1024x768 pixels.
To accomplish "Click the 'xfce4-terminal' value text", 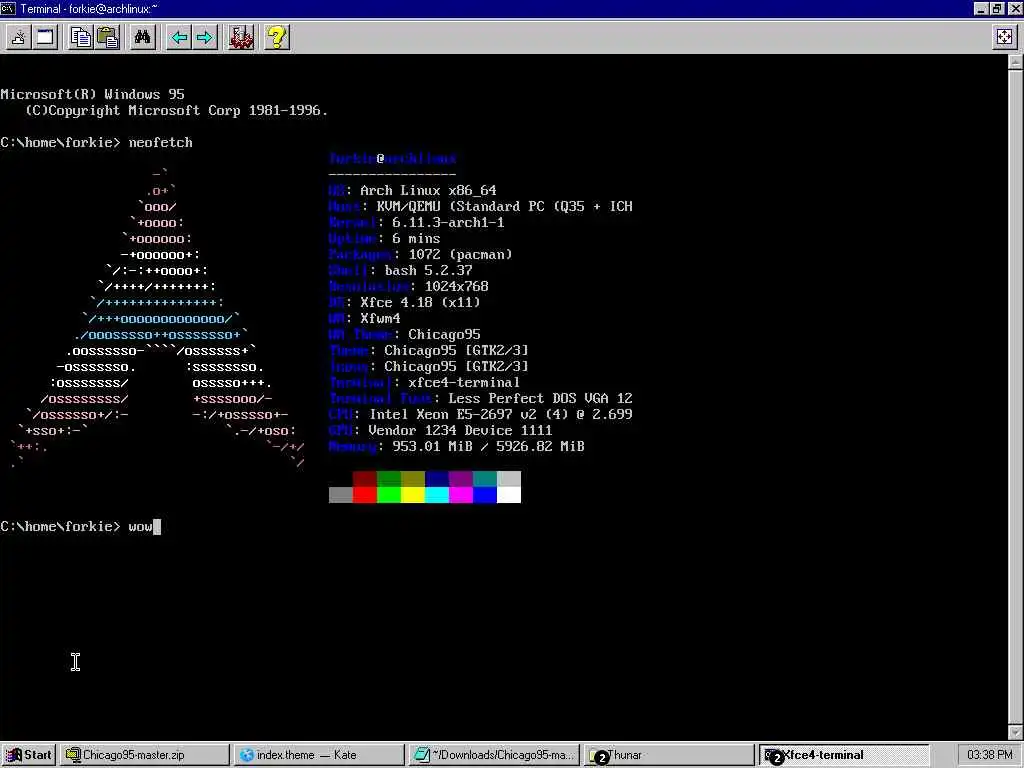I will coord(464,382).
